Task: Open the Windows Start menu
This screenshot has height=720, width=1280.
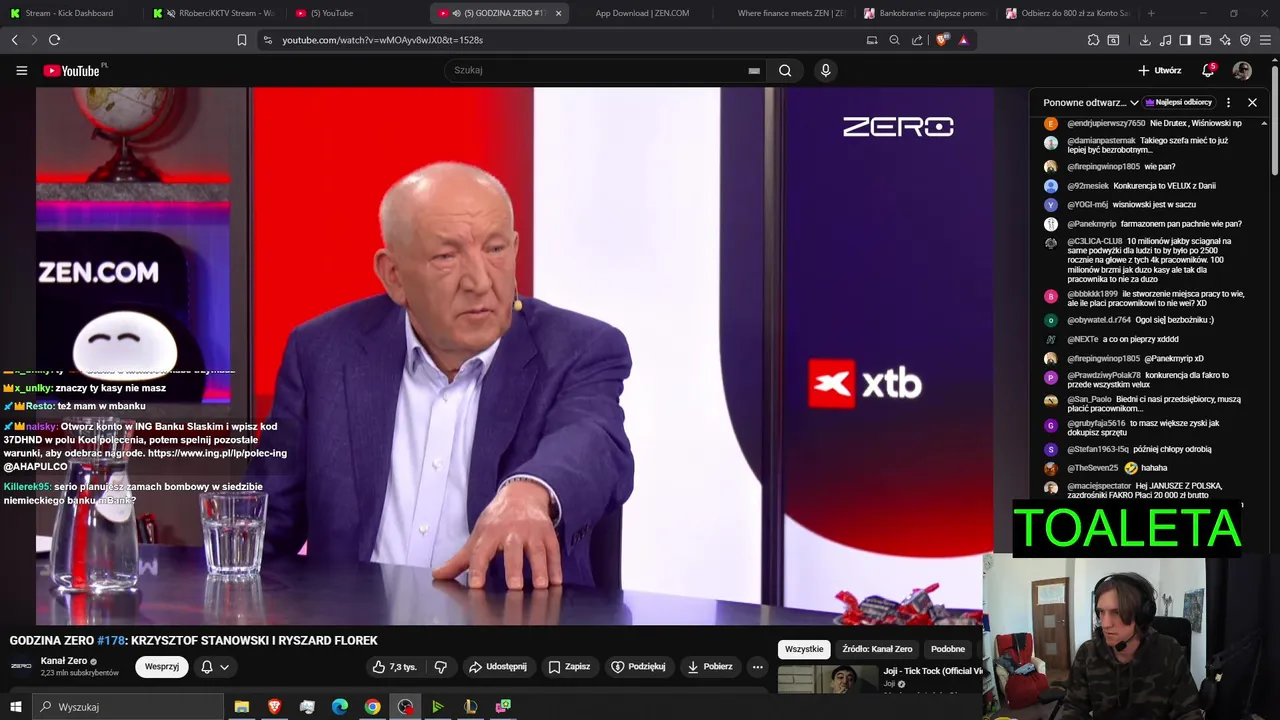Action: [15, 707]
